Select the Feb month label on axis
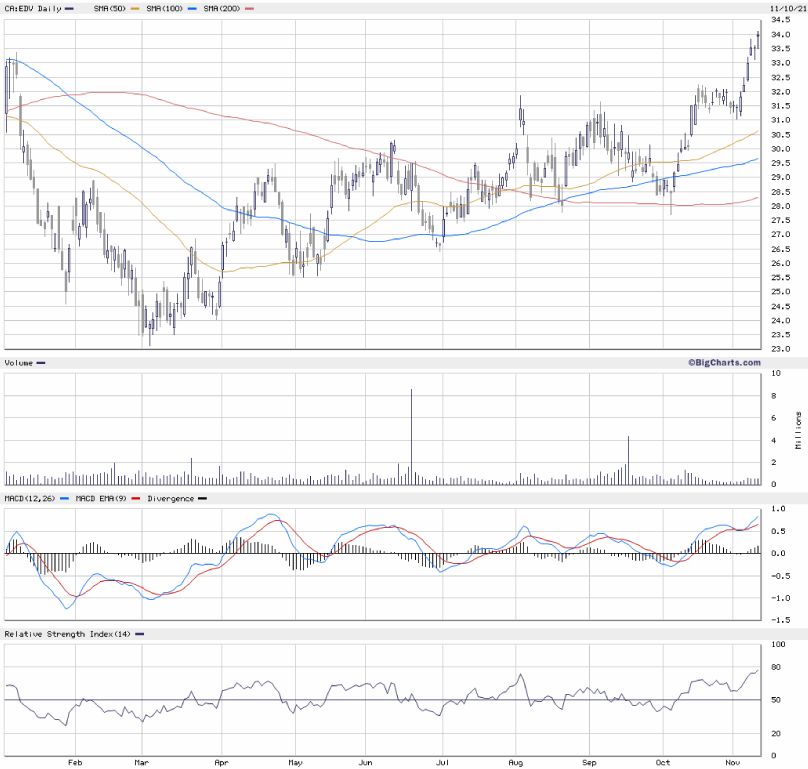The image size is (808, 769). click(75, 760)
